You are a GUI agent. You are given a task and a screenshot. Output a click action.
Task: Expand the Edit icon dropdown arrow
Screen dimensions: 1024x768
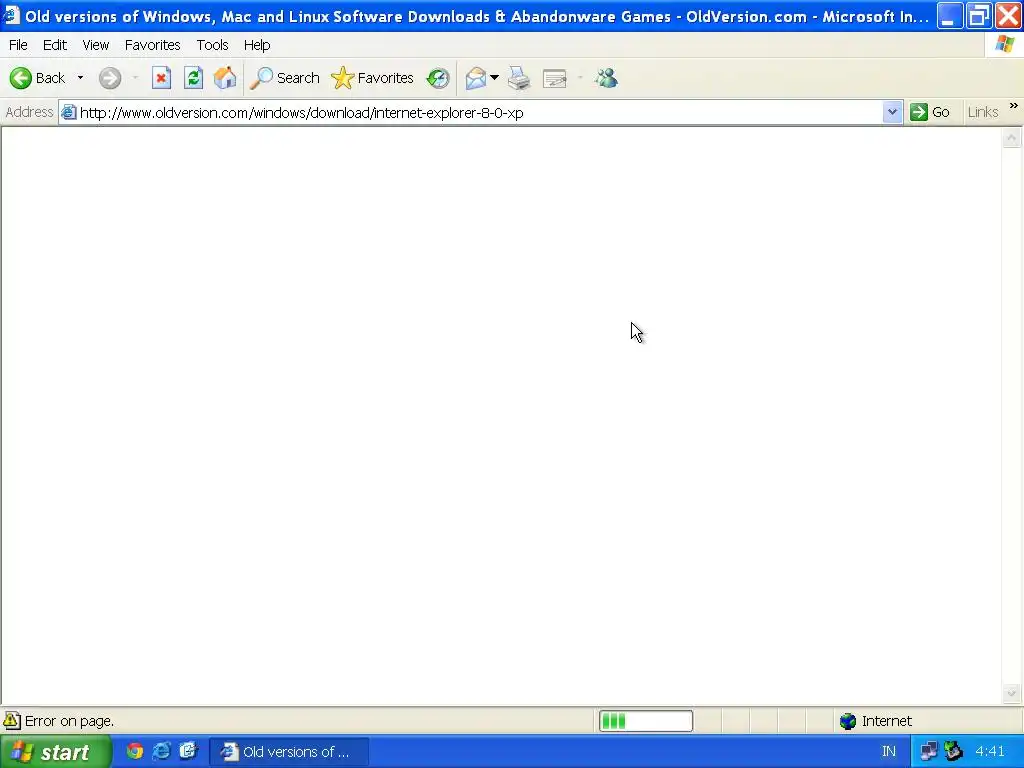tap(580, 78)
